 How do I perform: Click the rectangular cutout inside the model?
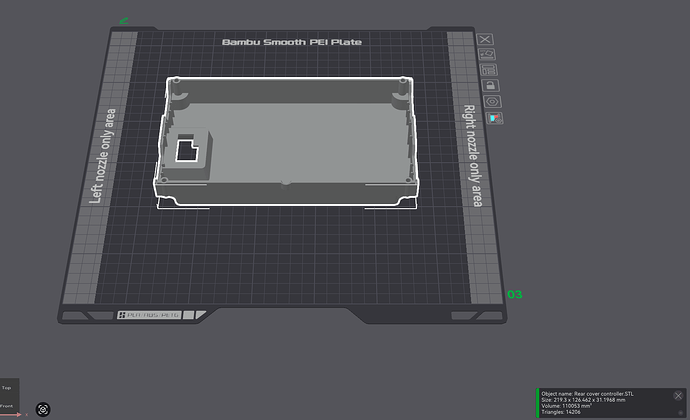coord(187,151)
